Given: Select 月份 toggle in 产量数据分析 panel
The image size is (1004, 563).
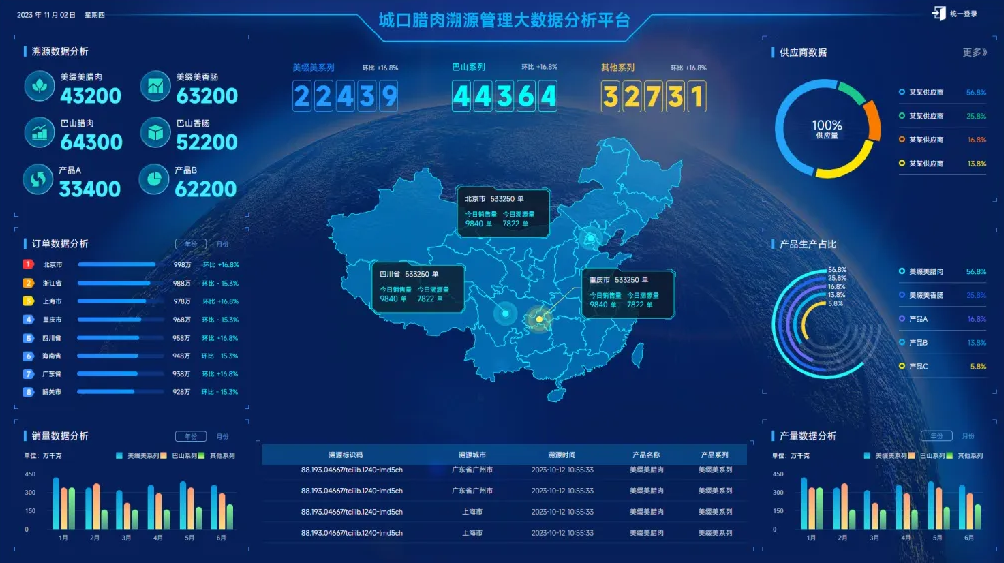Looking at the screenshot, I should pyautogui.click(x=968, y=436).
